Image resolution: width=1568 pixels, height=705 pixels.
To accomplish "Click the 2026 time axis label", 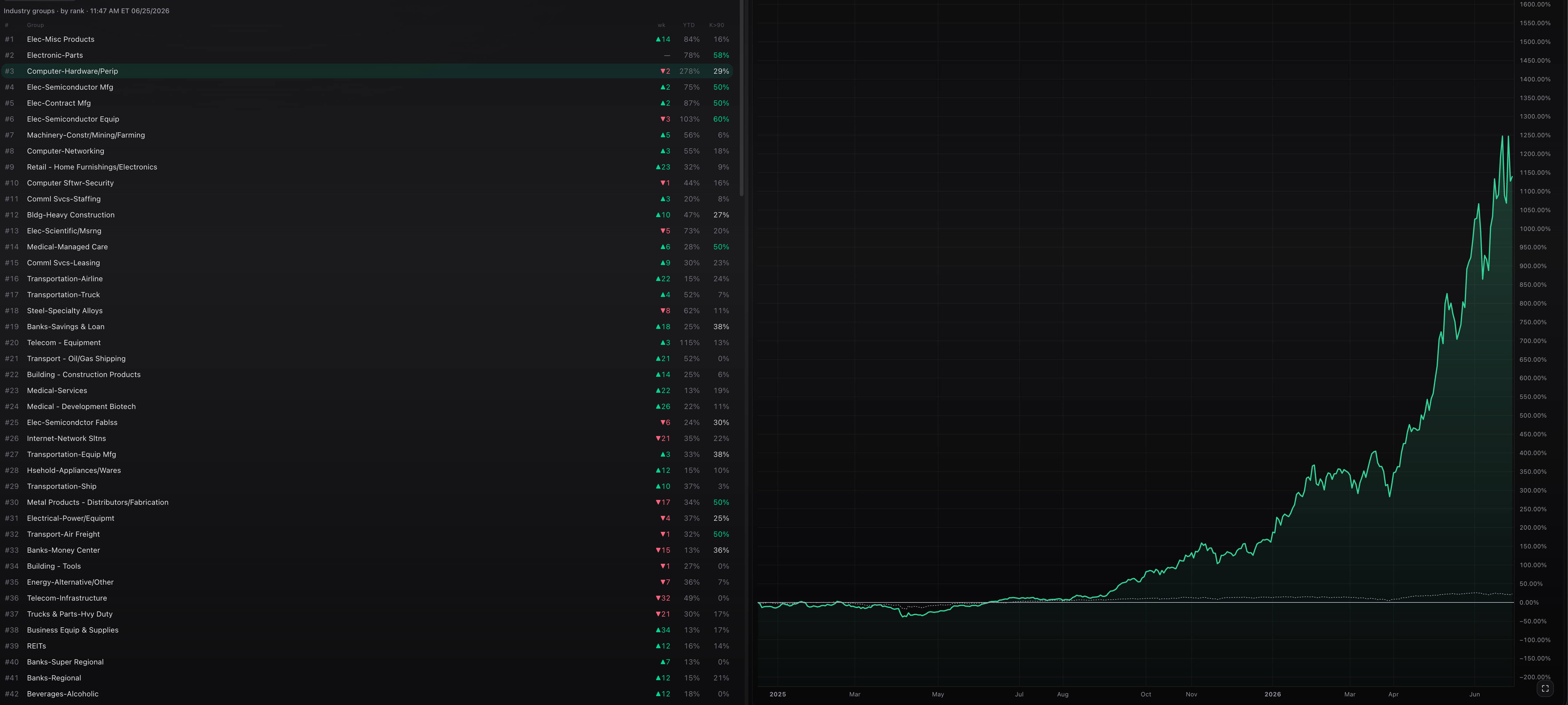I will point(1272,694).
